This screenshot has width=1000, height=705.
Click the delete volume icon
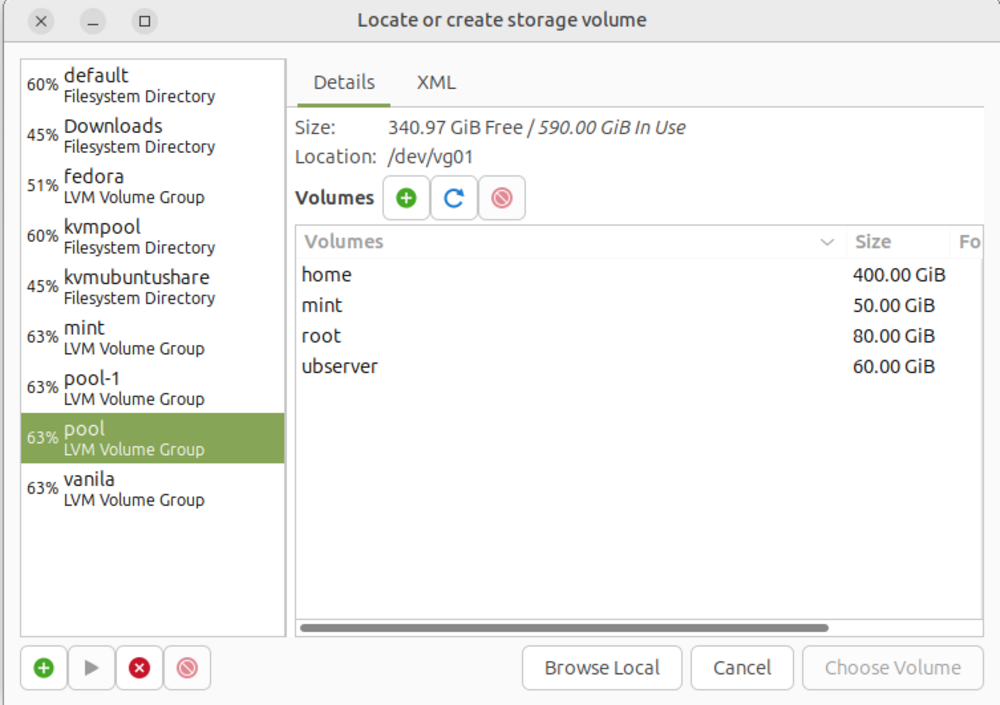click(x=502, y=198)
